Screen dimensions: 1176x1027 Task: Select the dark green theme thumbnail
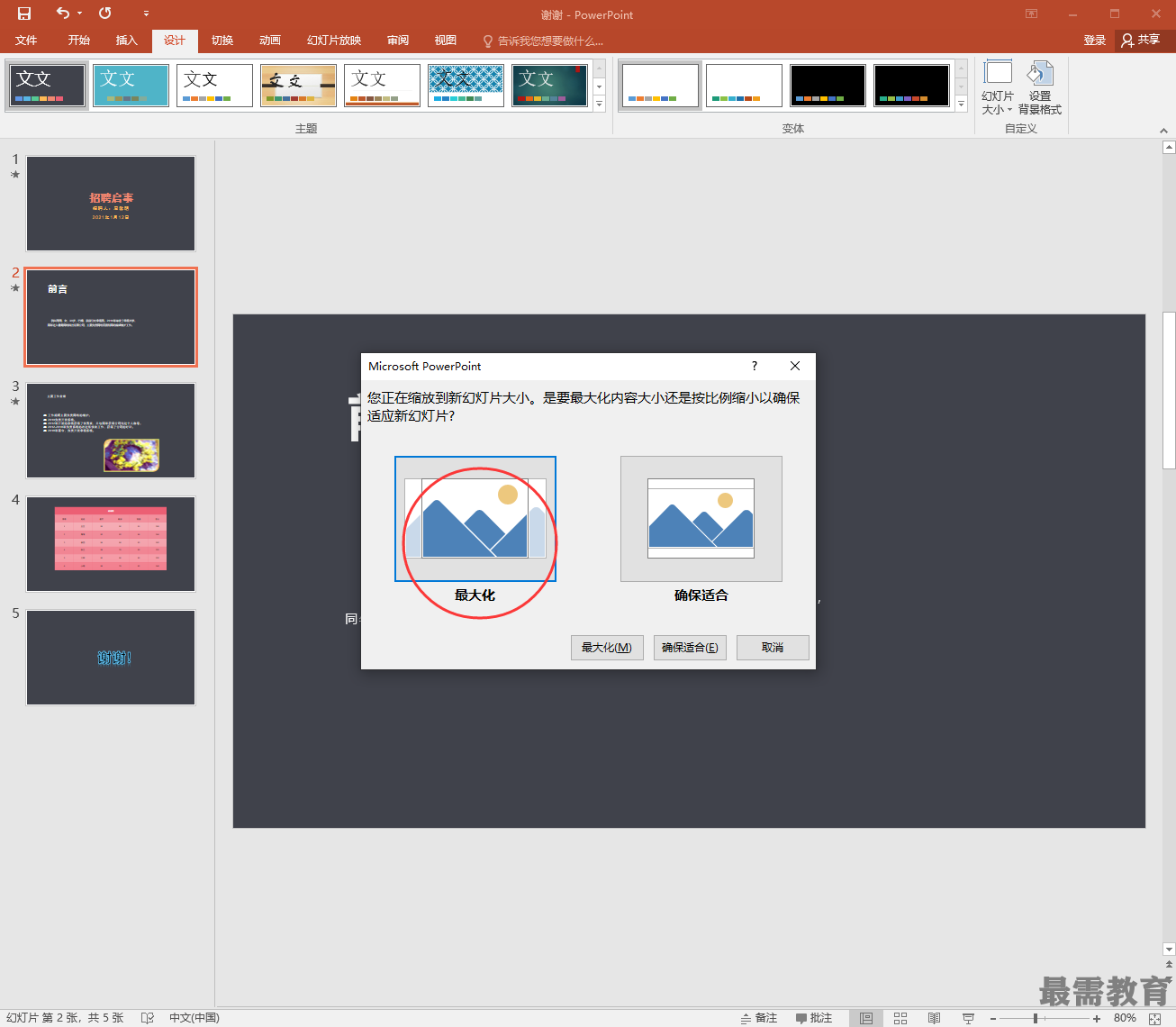pos(549,86)
